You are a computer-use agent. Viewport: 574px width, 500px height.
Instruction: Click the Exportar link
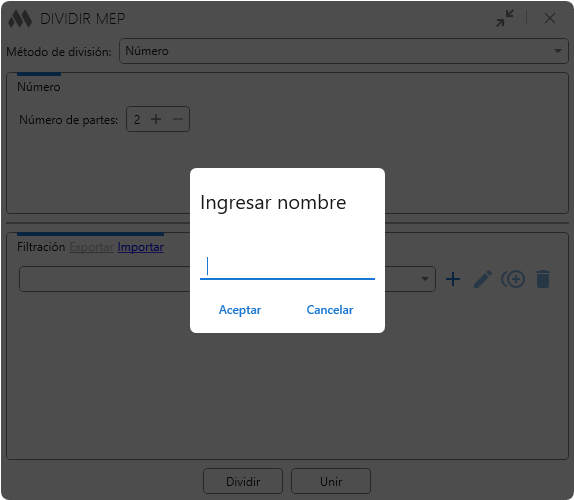92,247
